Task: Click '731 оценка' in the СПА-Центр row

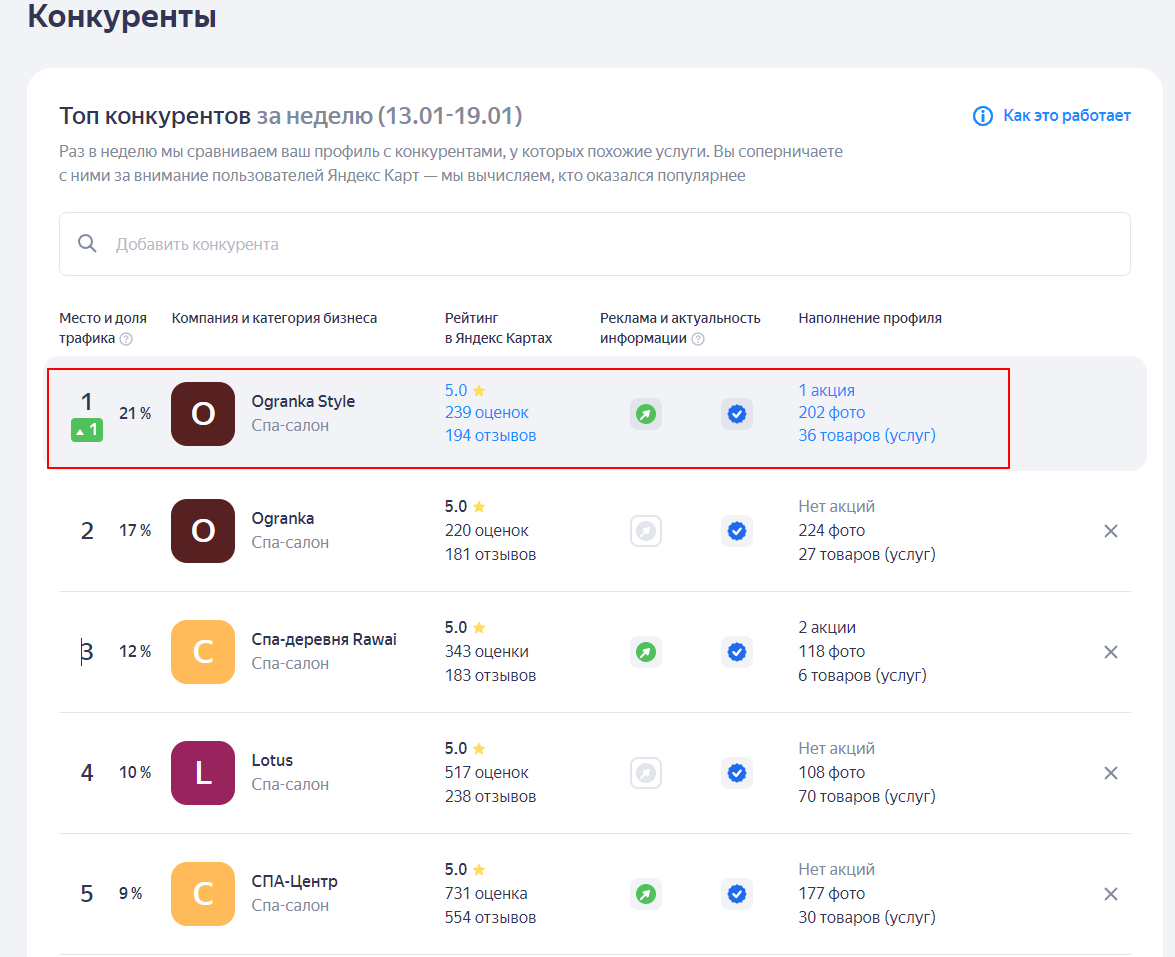Action: click(486, 893)
